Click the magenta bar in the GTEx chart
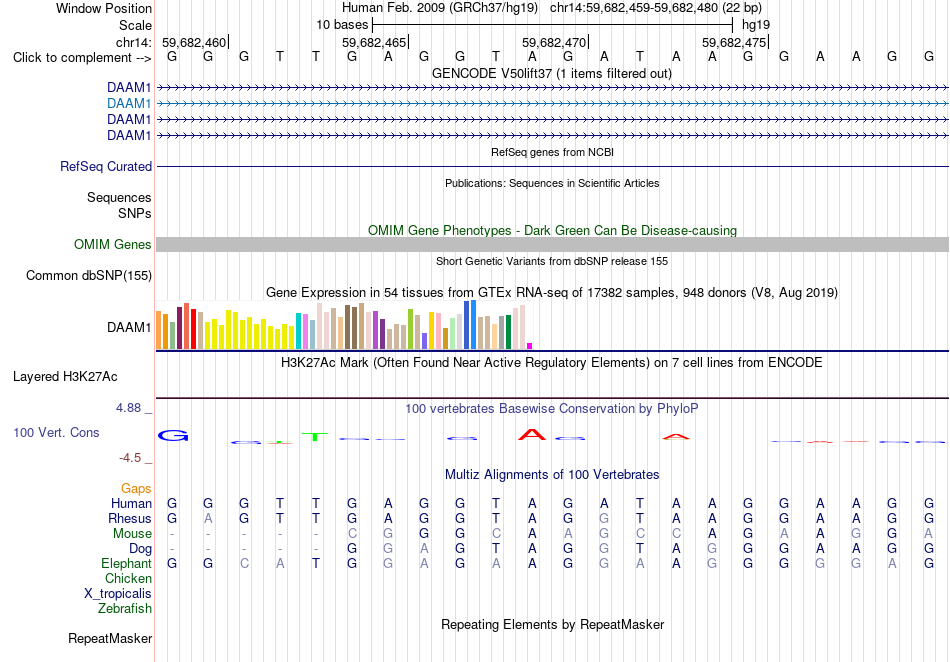 coord(530,346)
